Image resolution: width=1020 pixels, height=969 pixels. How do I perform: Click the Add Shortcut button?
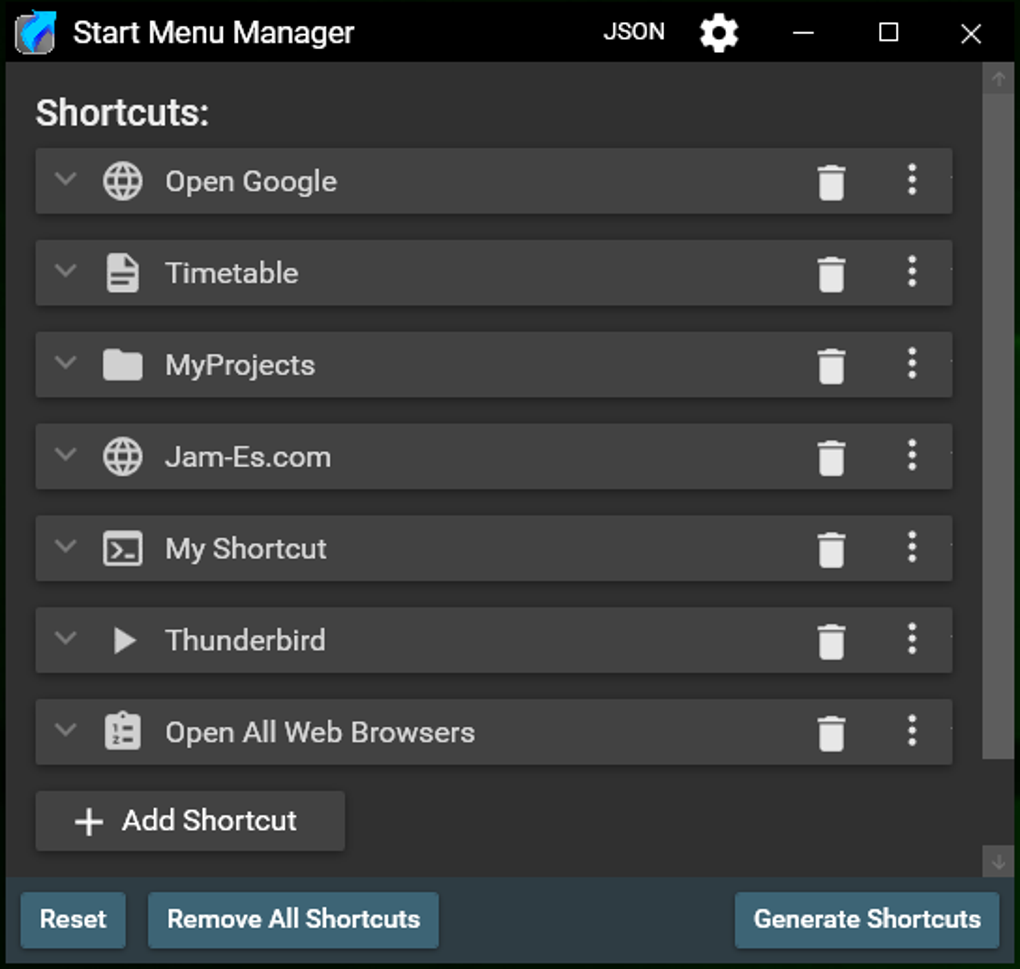coord(190,821)
